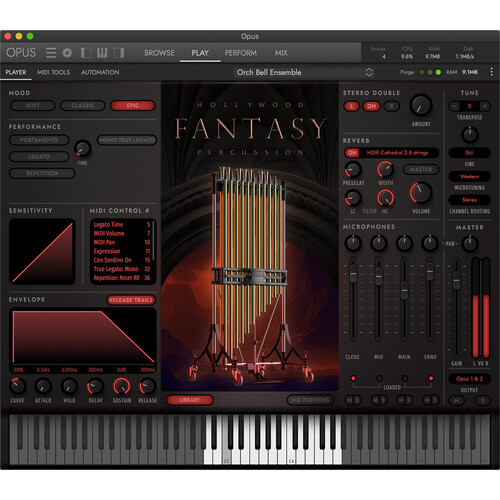
Task: Click the Close mic pan knob
Action: pos(353,243)
